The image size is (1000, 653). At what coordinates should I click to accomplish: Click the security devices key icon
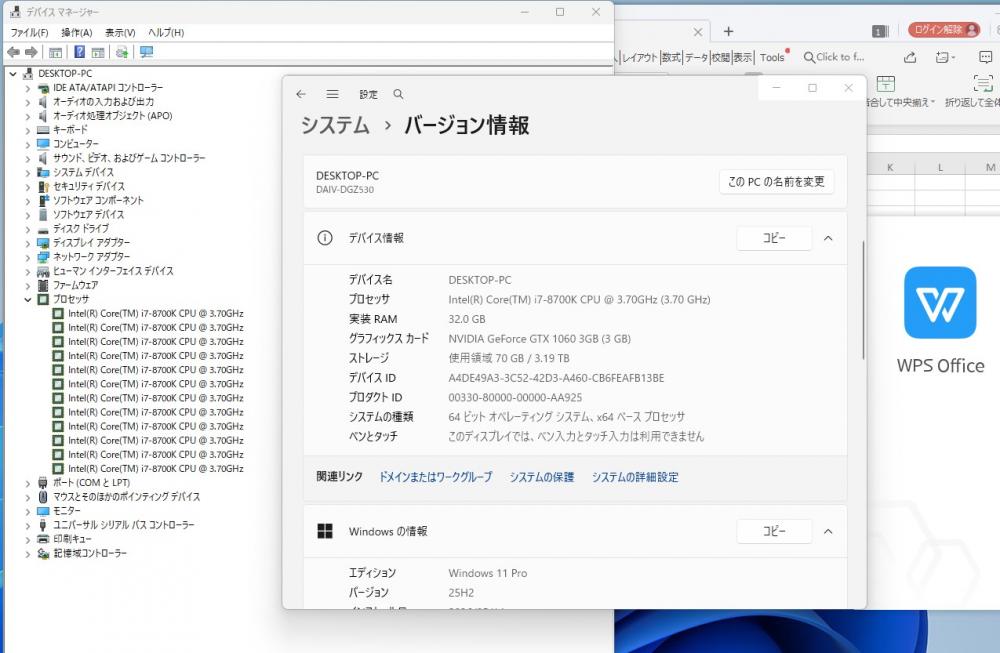[x=43, y=186]
